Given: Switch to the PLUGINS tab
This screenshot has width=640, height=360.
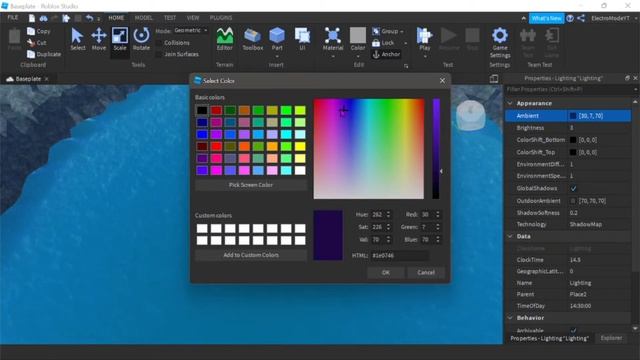Looking at the screenshot, I should tap(221, 18).
